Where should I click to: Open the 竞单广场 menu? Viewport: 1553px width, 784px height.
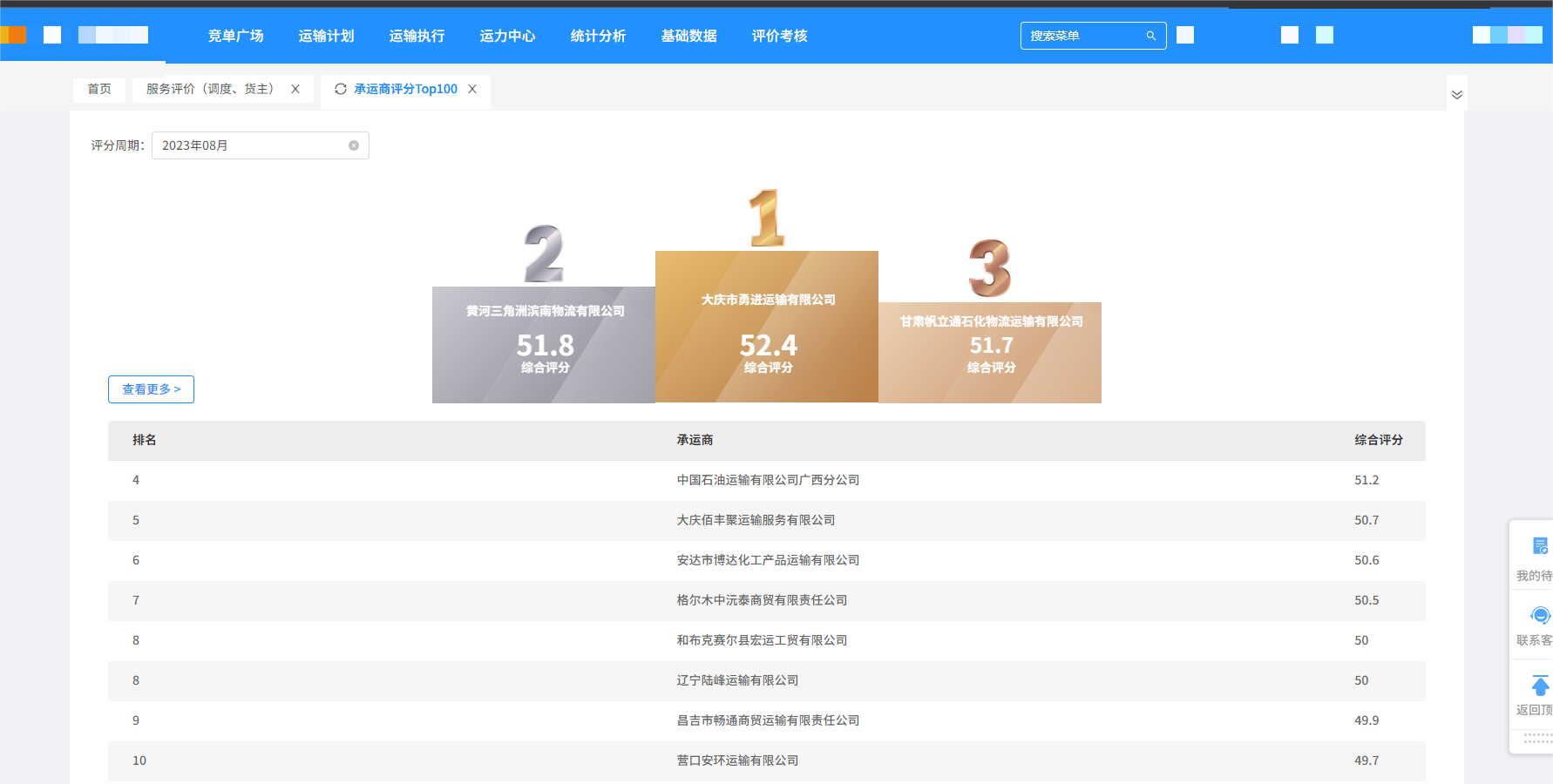pos(235,36)
